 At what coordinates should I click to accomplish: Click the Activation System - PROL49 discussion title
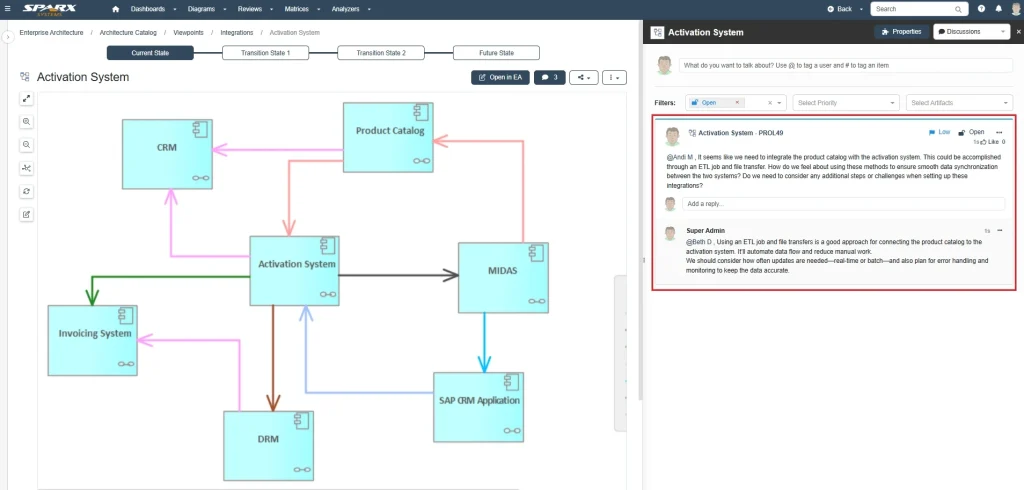coord(741,133)
